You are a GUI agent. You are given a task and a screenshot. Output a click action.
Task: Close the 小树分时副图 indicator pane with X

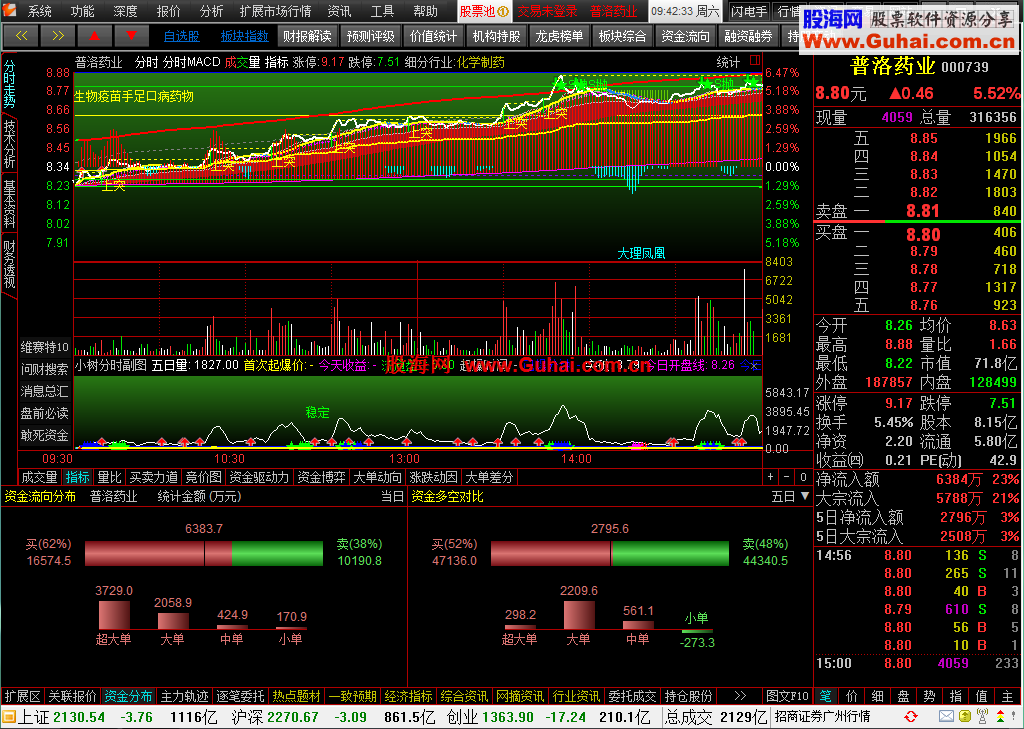(x=754, y=366)
